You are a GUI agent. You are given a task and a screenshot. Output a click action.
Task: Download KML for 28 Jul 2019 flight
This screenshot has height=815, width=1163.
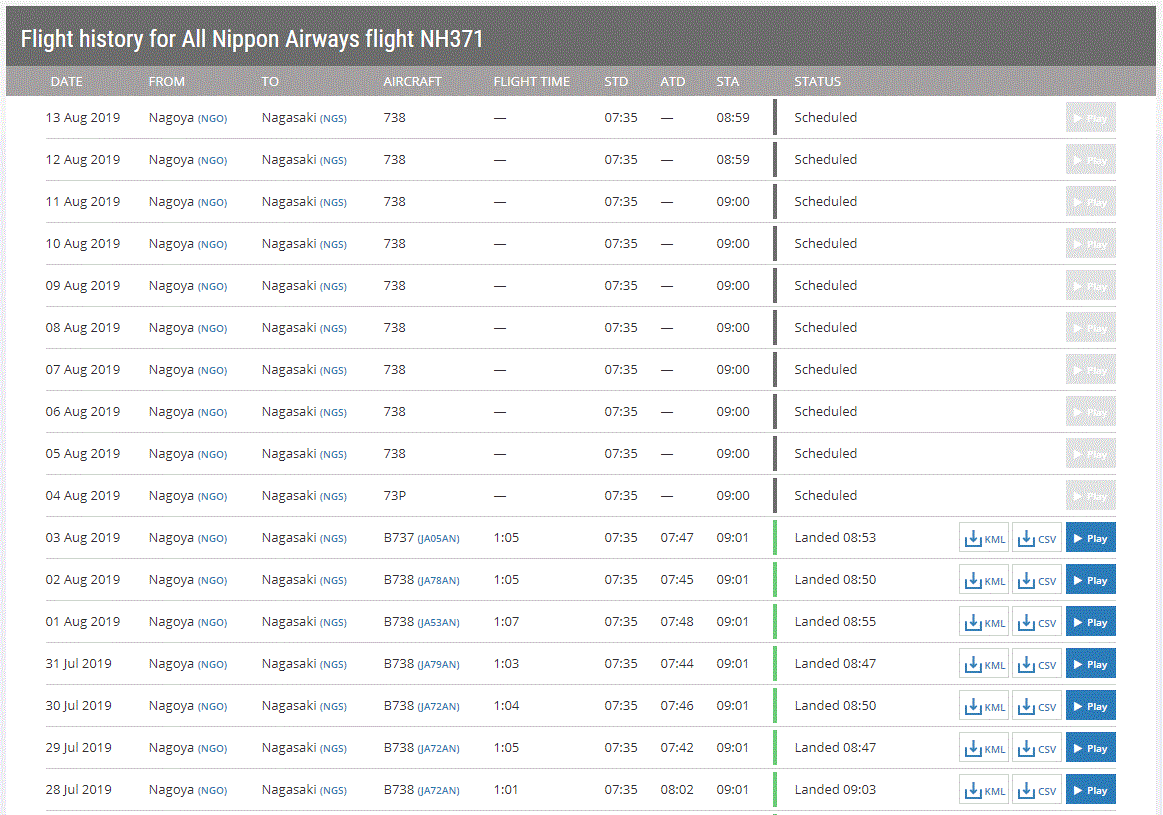point(984,791)
